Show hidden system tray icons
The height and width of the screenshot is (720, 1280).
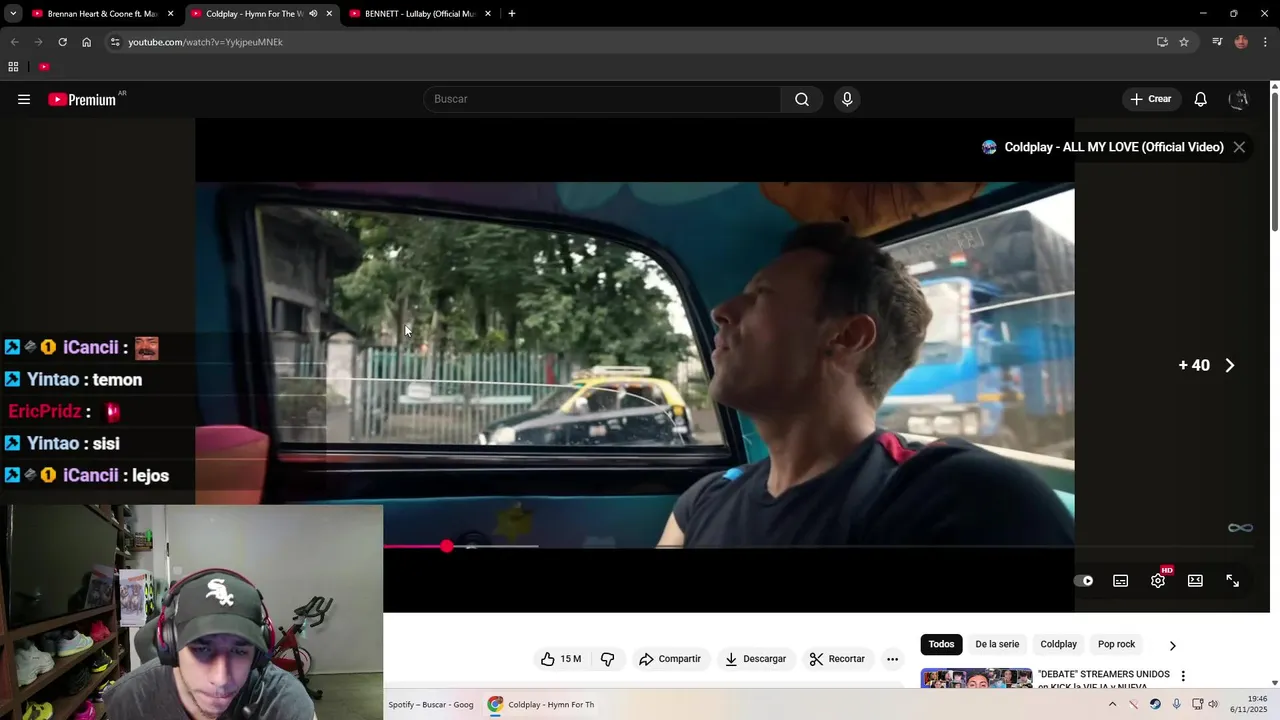1112,704
